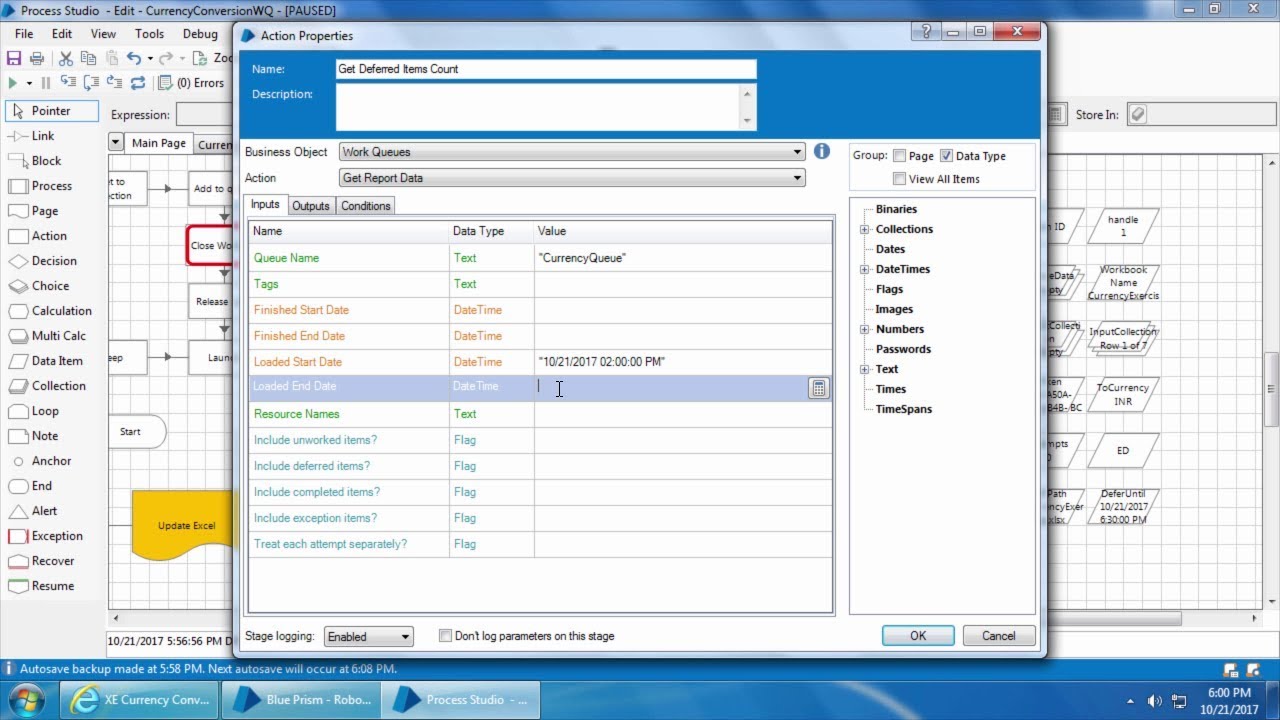This screenshot has width=1280, height=720.
Task: Click the Step Out debug icon
Action: (x=113, y=83)
